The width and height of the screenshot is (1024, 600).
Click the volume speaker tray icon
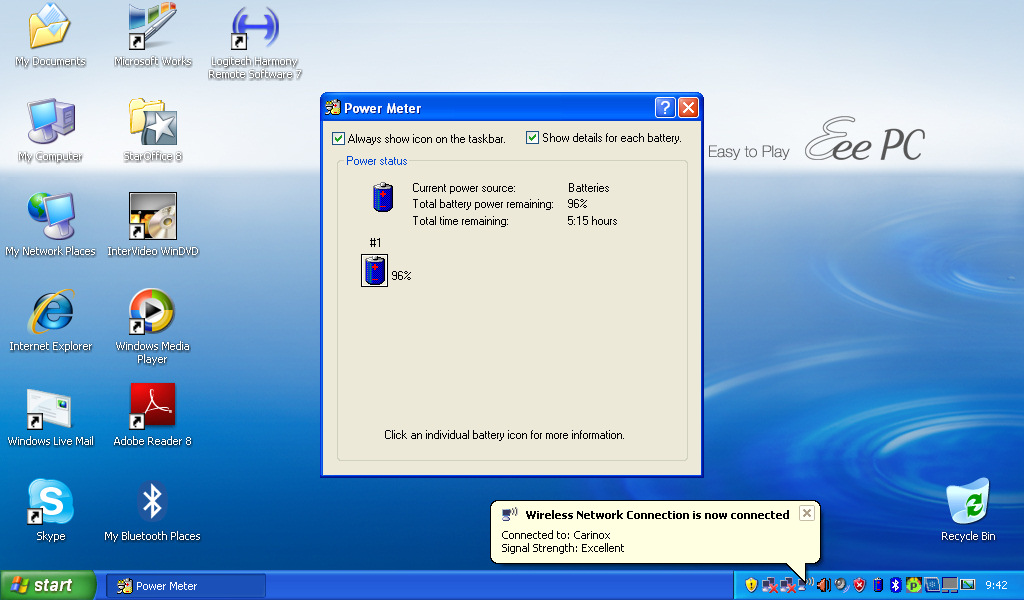(823, 585)
